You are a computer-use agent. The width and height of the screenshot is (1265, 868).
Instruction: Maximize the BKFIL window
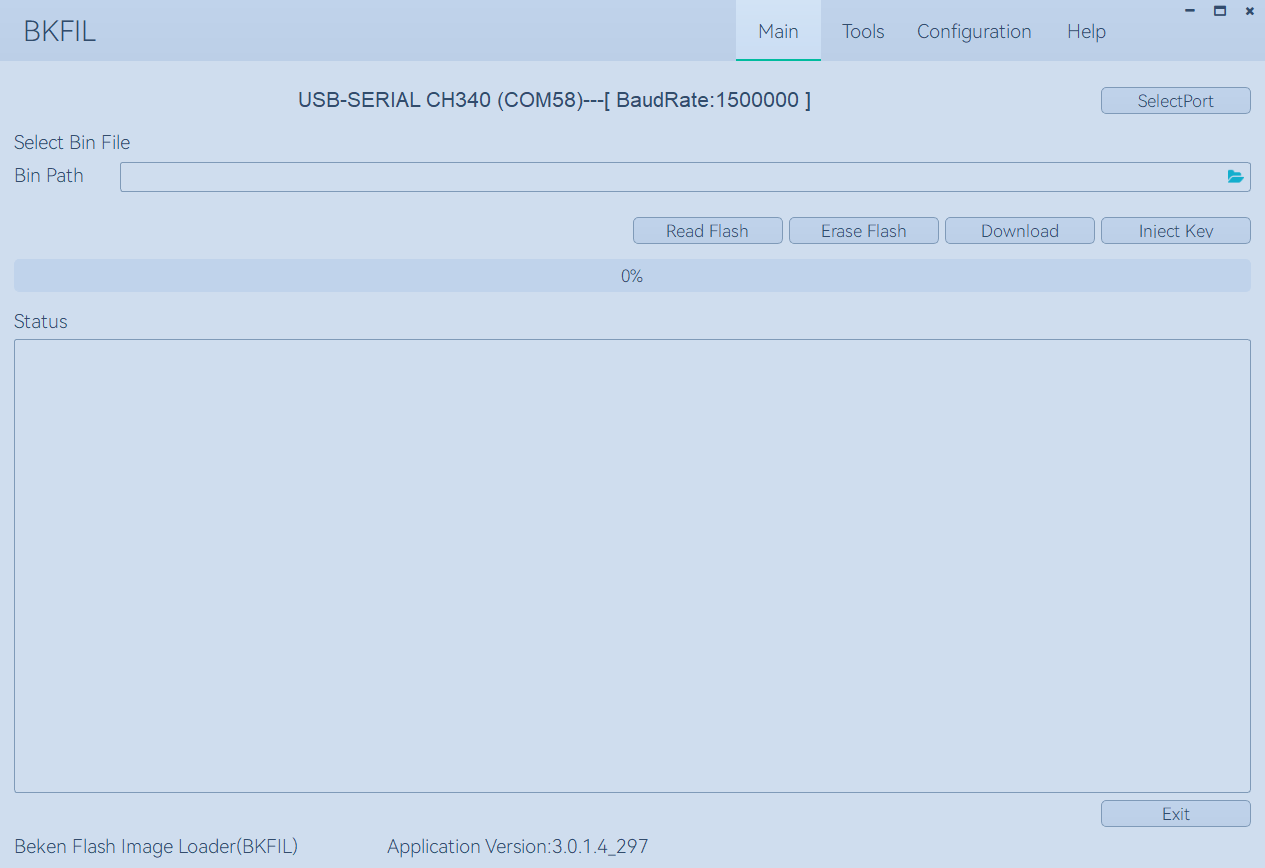click(x=1220, y=11)
